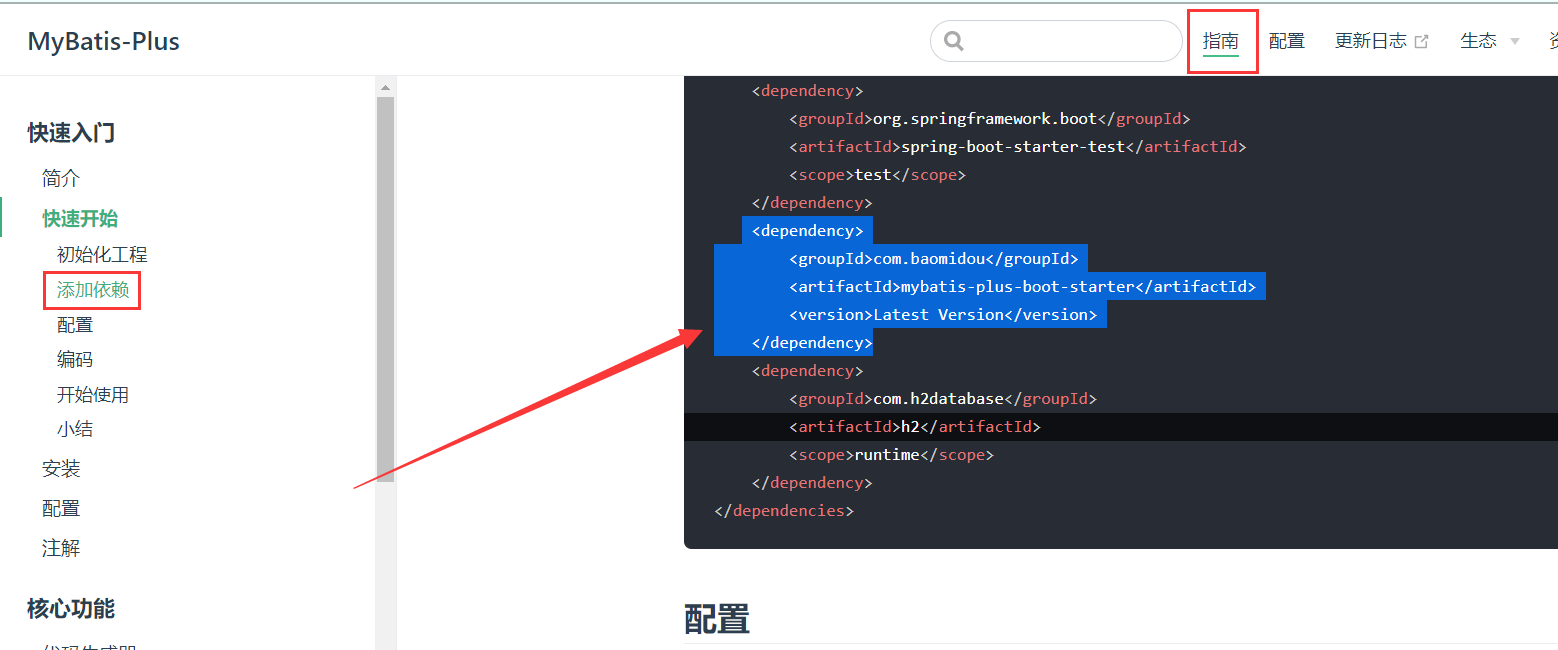
Task: Click the closing dependencies tag line
Action: pyautogui.click(x=785, y=511)
